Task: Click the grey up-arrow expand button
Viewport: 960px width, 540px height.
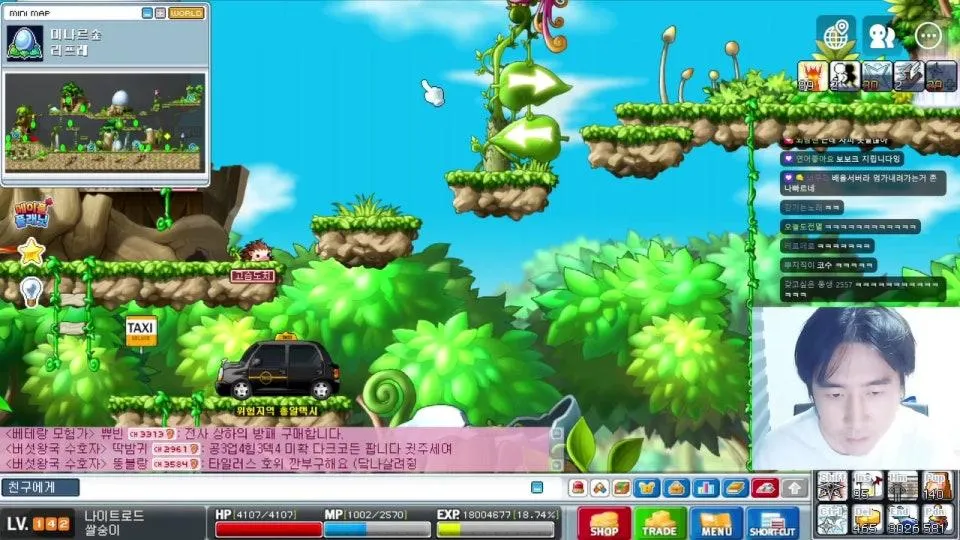Action: (x=794, y=488)
